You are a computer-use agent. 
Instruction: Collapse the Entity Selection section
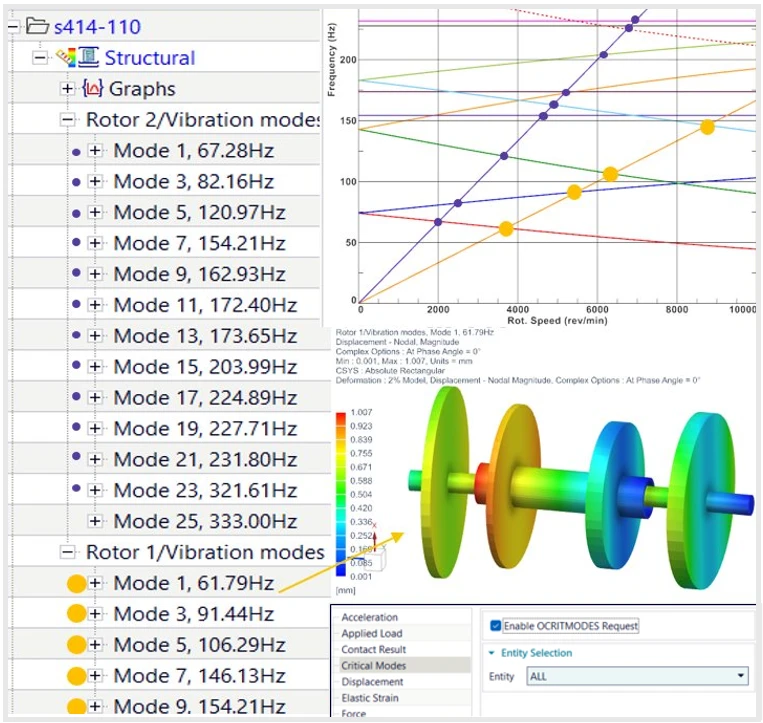(491, 652)
